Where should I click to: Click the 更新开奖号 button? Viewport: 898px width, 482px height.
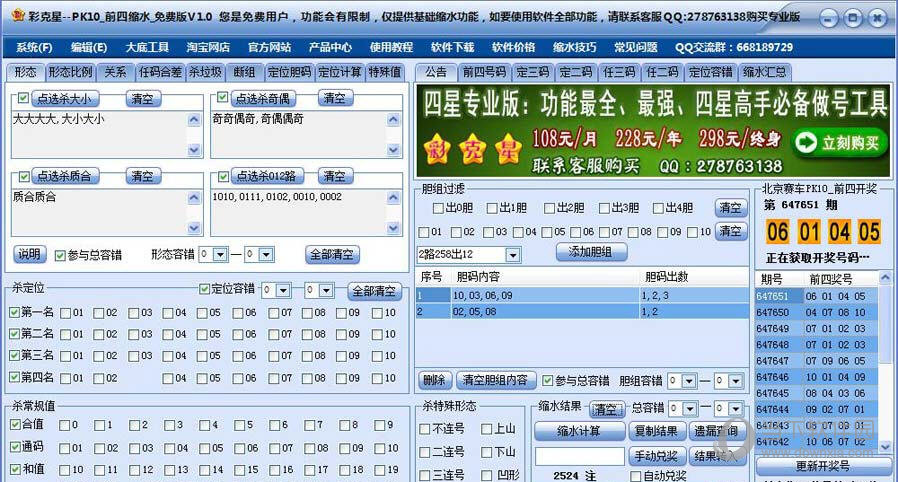[823, 466]
